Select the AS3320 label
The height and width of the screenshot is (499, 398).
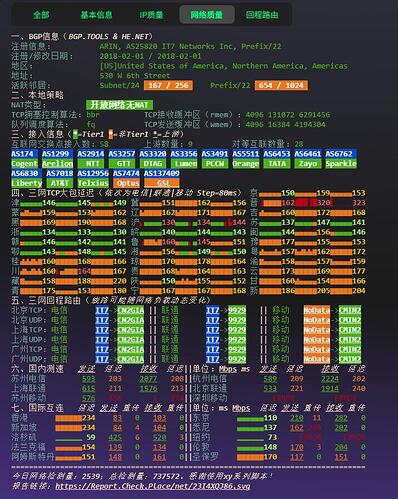tap(153, 154)
